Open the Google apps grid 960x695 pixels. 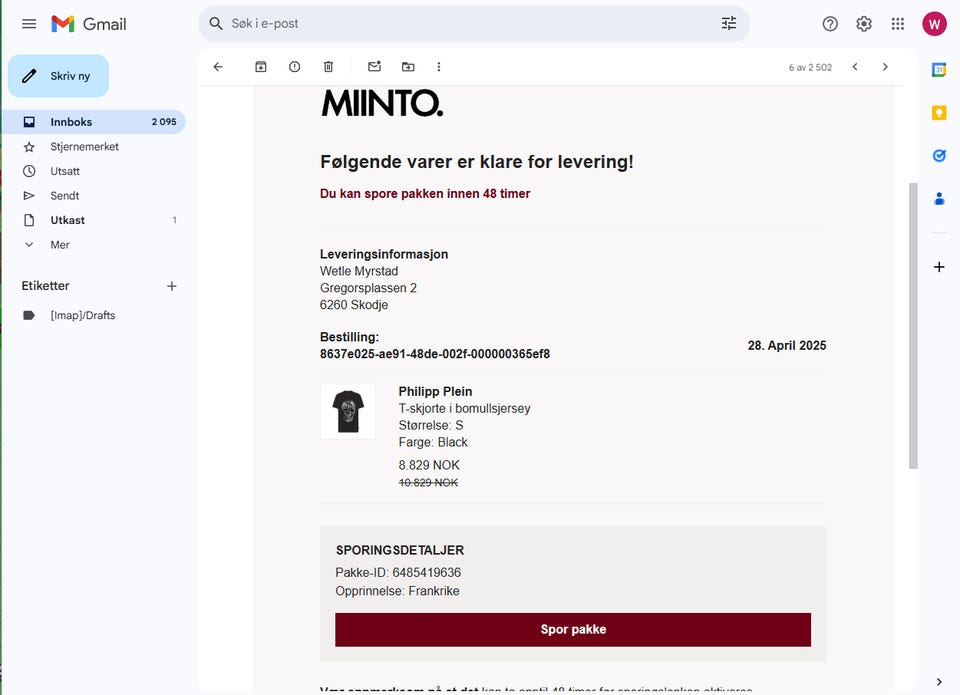[898, 24]
